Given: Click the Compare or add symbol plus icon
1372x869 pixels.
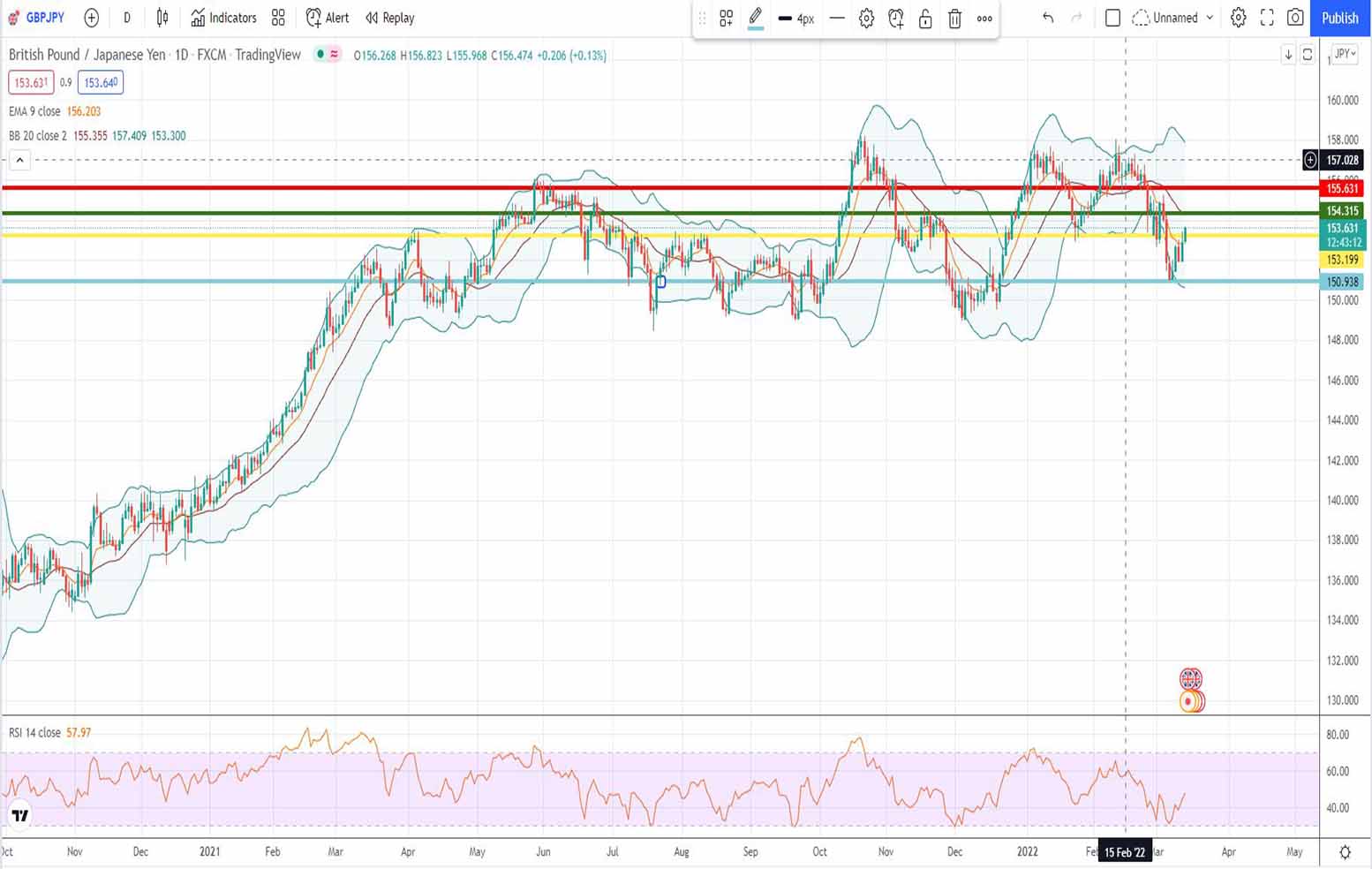Looking at the screenshot, I should click(x=91, y=18).
